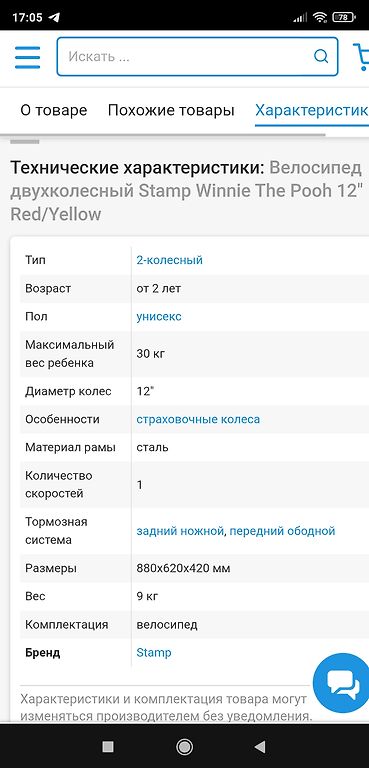Follow the "2-колесный" type link
Viewport: 369px width, 768px height.
(170, 260)
